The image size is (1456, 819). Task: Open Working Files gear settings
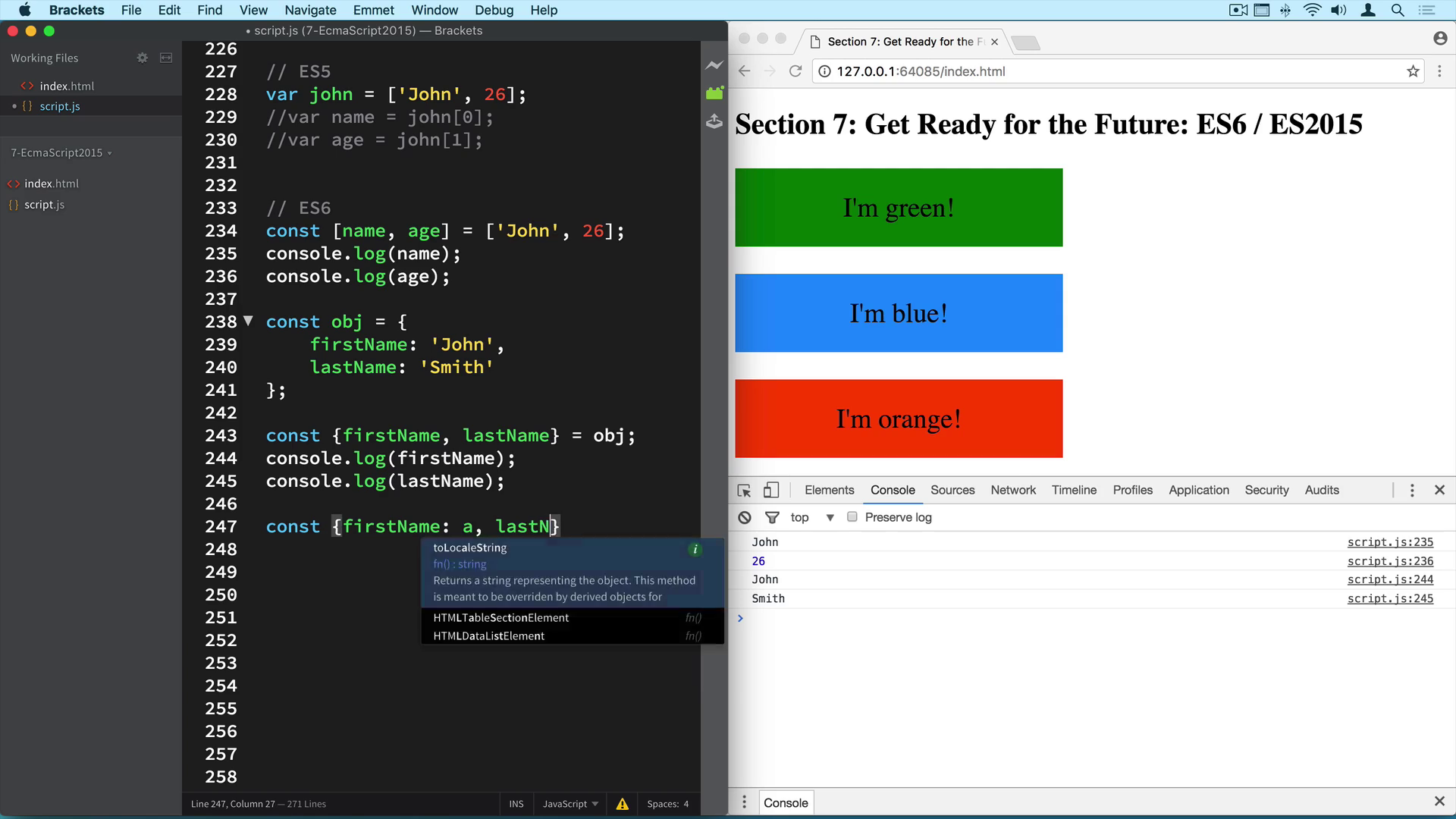pos(142,58)
